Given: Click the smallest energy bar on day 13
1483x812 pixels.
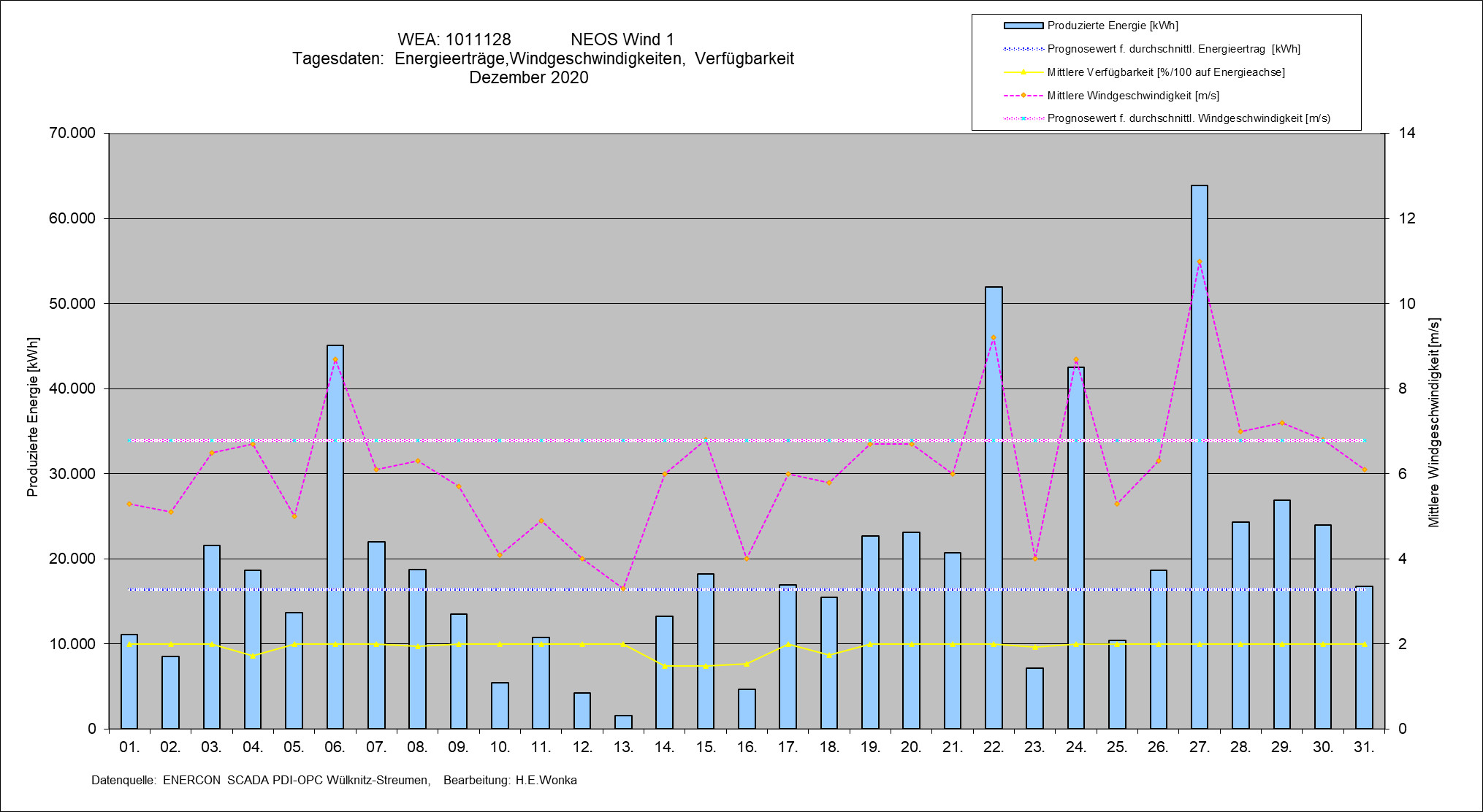Looking at the screenshot, I should coord(623,722).
